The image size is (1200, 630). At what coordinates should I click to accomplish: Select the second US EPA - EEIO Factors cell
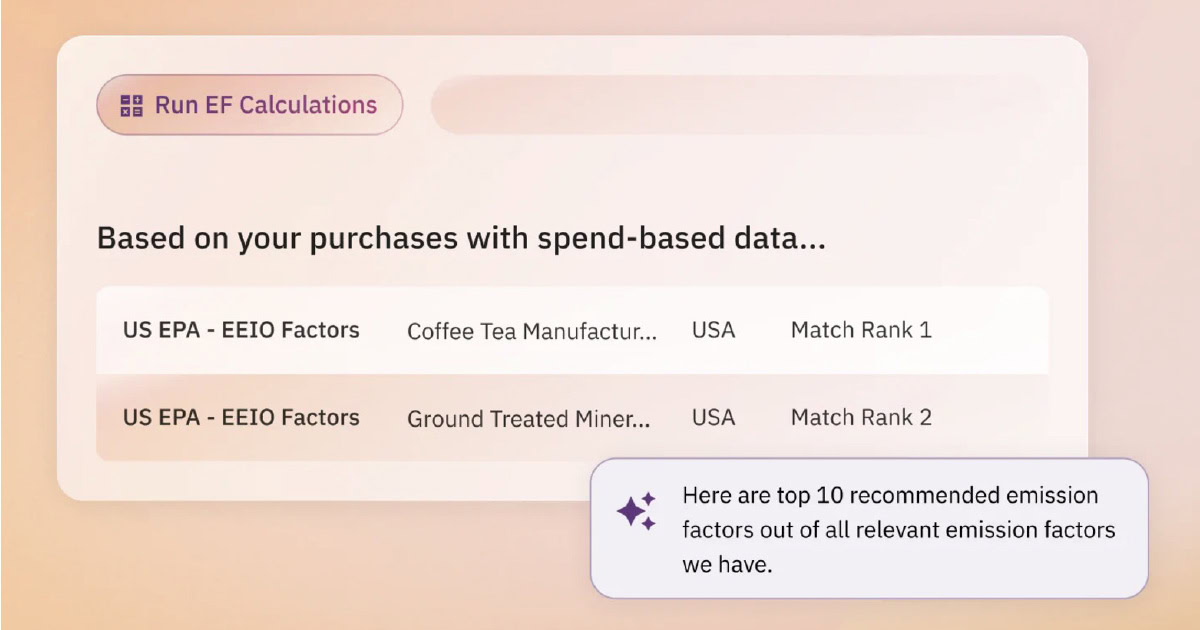(241, 417)
